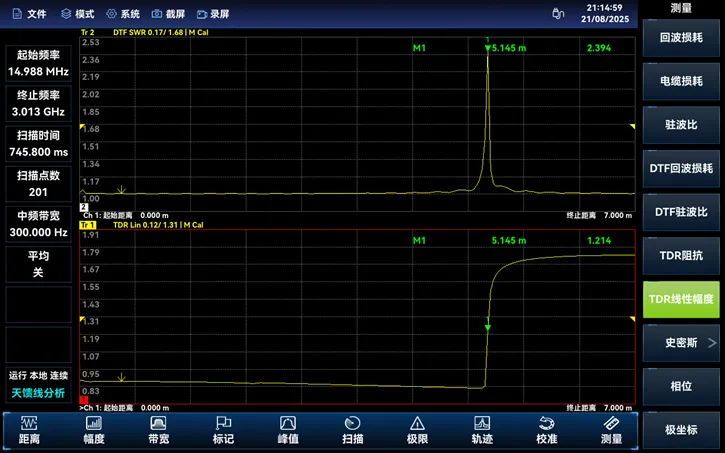Open the 系统 (System) menu

(123, 14)
